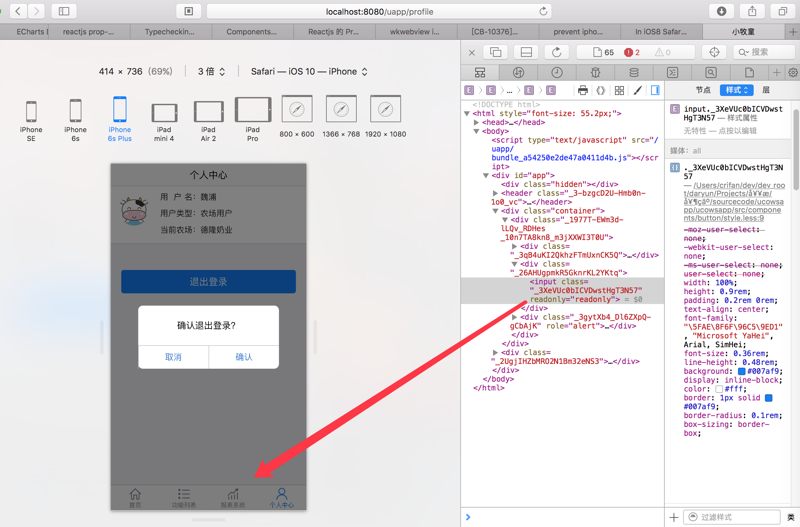Tap the 首页 home tab icon
The height and width of the screenshot is (527, 800).
(135, 497)
